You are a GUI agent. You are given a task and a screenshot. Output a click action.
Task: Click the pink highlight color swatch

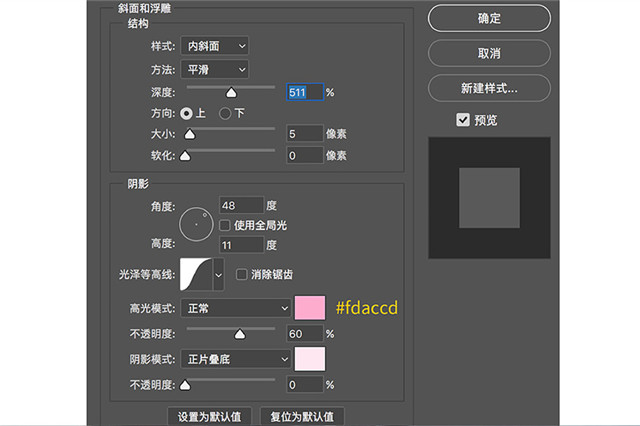click(x=310, y=309)
